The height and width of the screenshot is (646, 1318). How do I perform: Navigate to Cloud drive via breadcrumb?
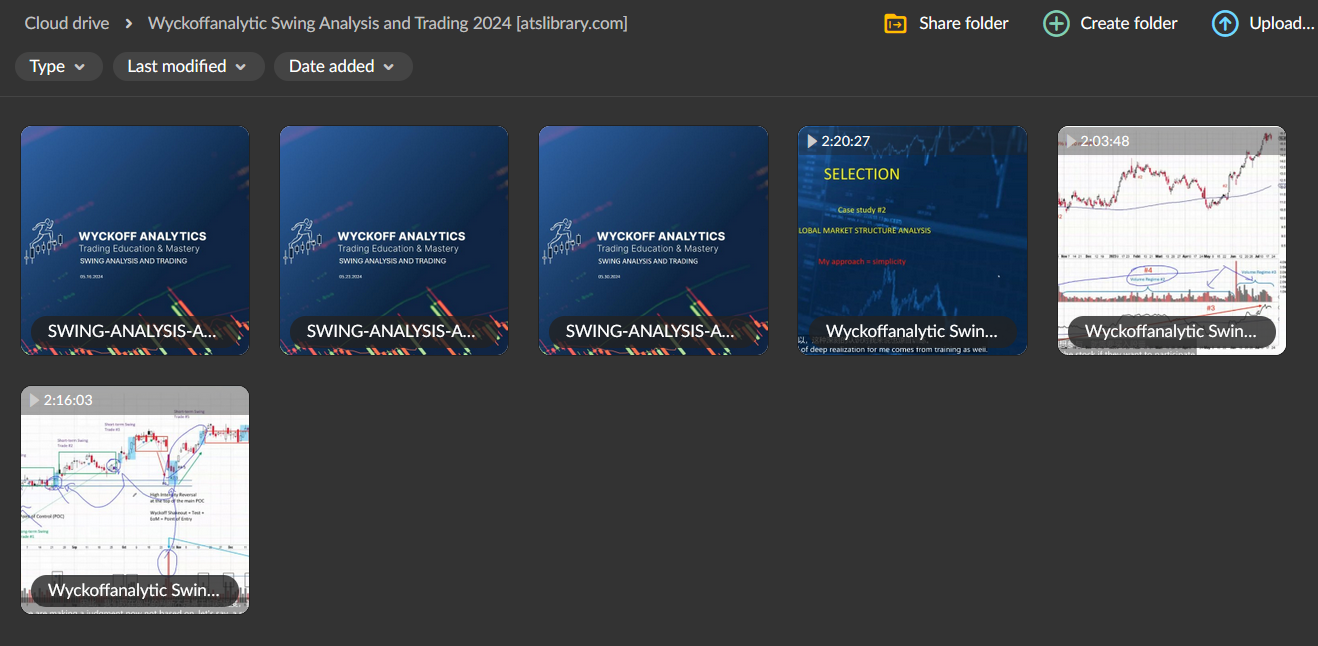click(66, 22)
